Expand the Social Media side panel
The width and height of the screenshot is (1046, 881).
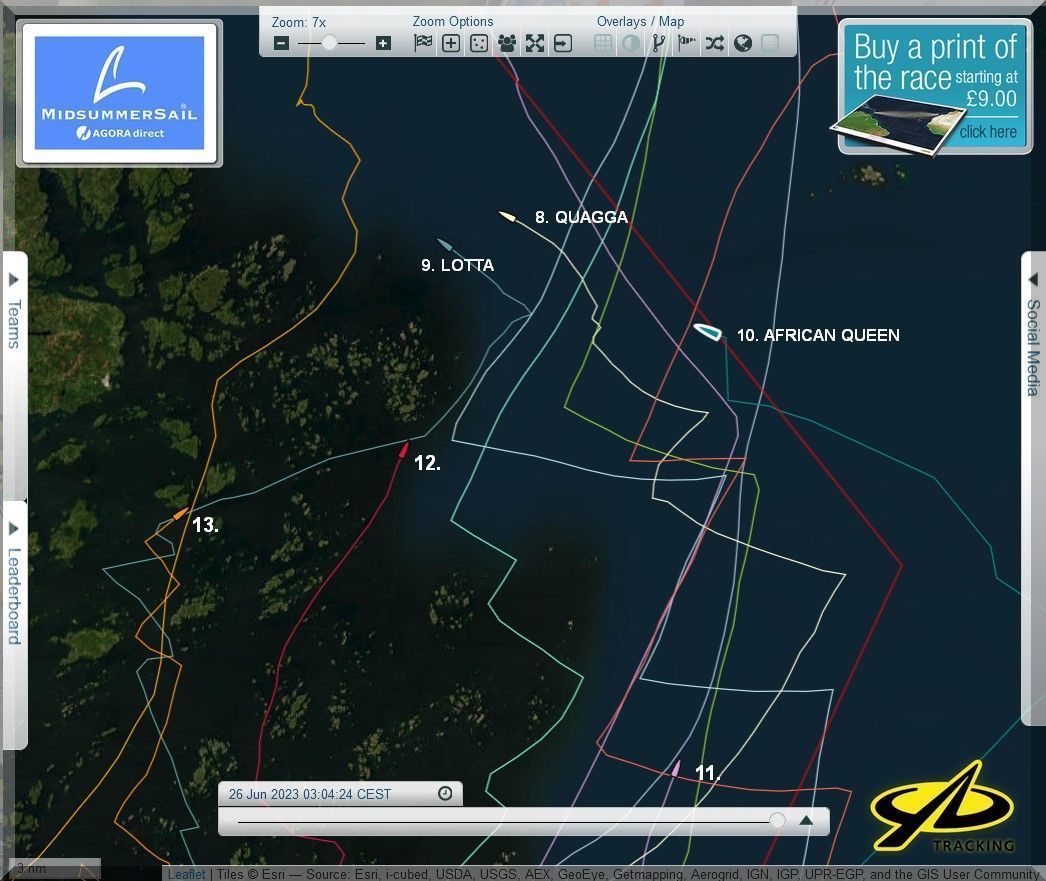[x=1033, y=338]
